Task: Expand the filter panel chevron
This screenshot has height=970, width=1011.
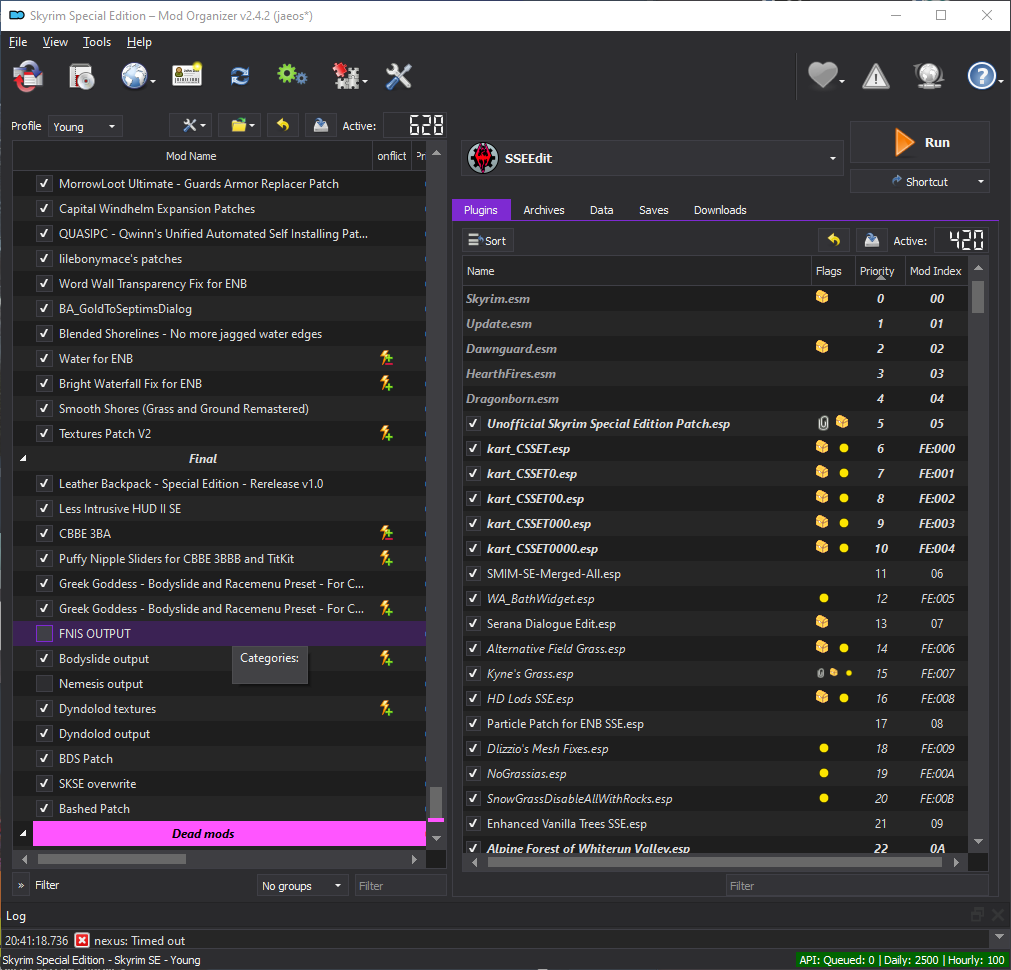Action: click(21, 886)
